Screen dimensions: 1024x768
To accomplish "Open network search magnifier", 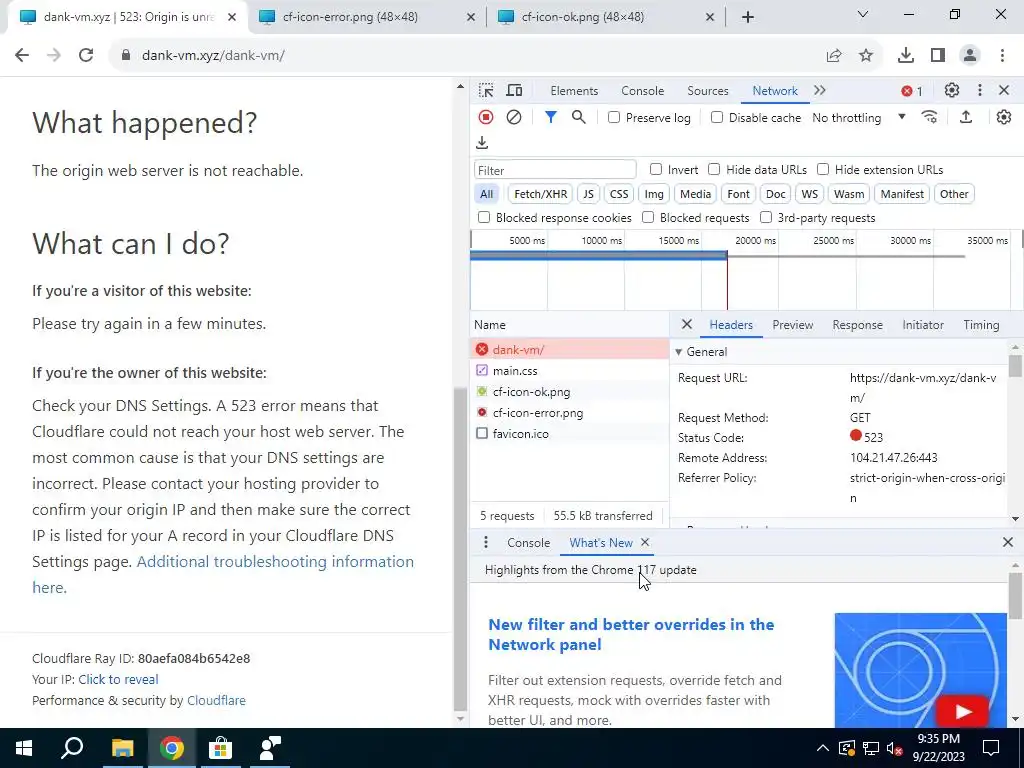I will (578, 117).
